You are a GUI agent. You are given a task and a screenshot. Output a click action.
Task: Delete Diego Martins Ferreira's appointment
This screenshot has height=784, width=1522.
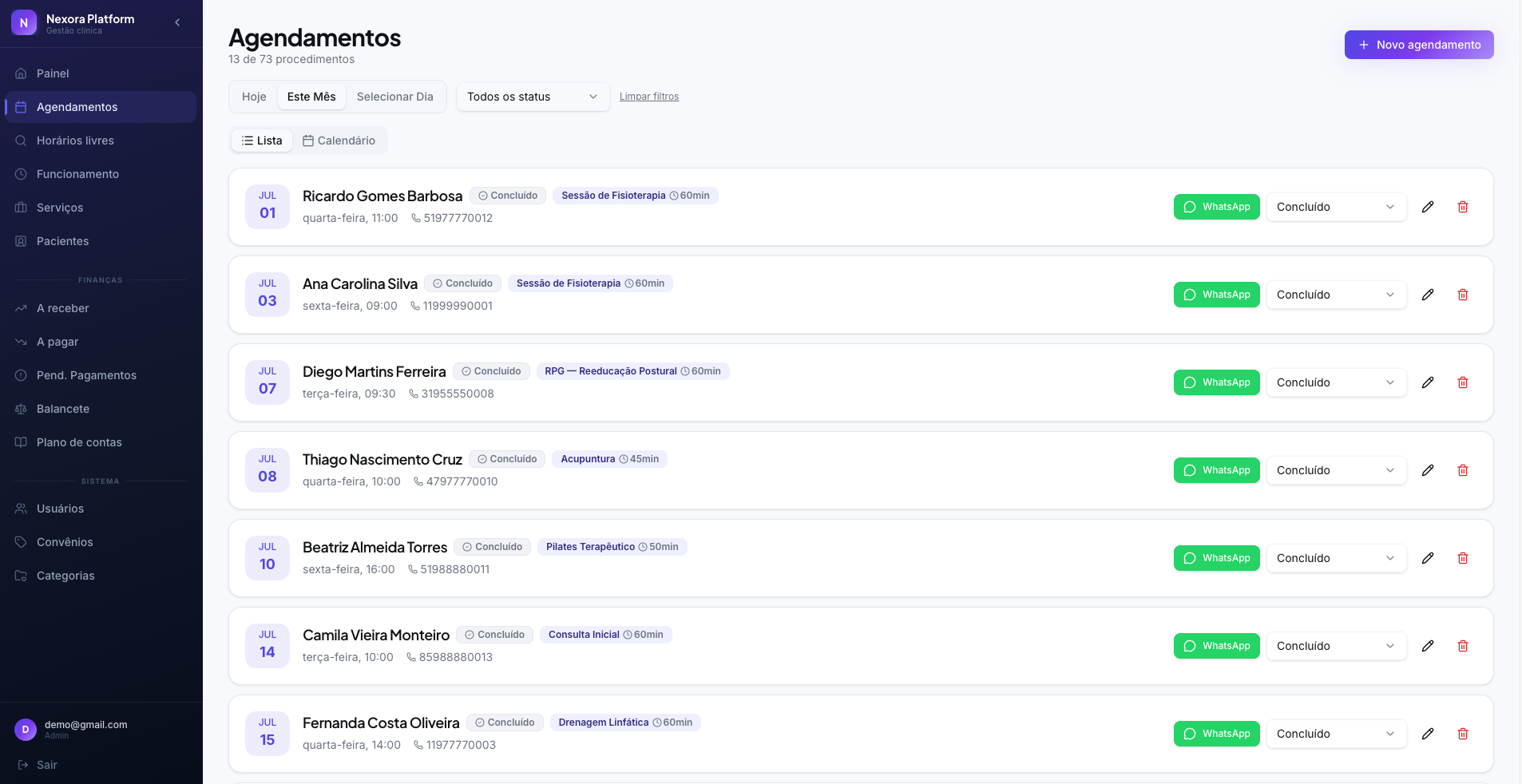(1463, 382)
